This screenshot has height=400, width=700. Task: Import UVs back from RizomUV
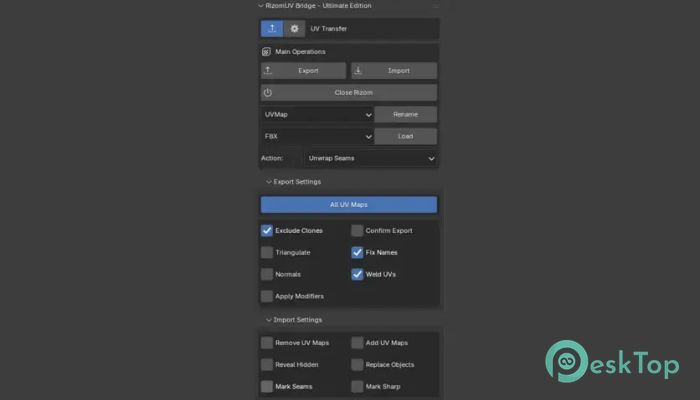394,71
